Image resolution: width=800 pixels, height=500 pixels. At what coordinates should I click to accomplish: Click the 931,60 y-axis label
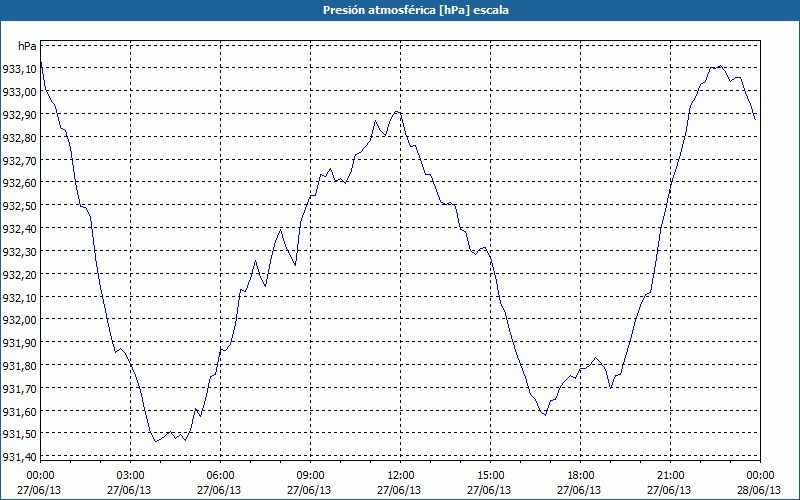click(x=19, y=411)
